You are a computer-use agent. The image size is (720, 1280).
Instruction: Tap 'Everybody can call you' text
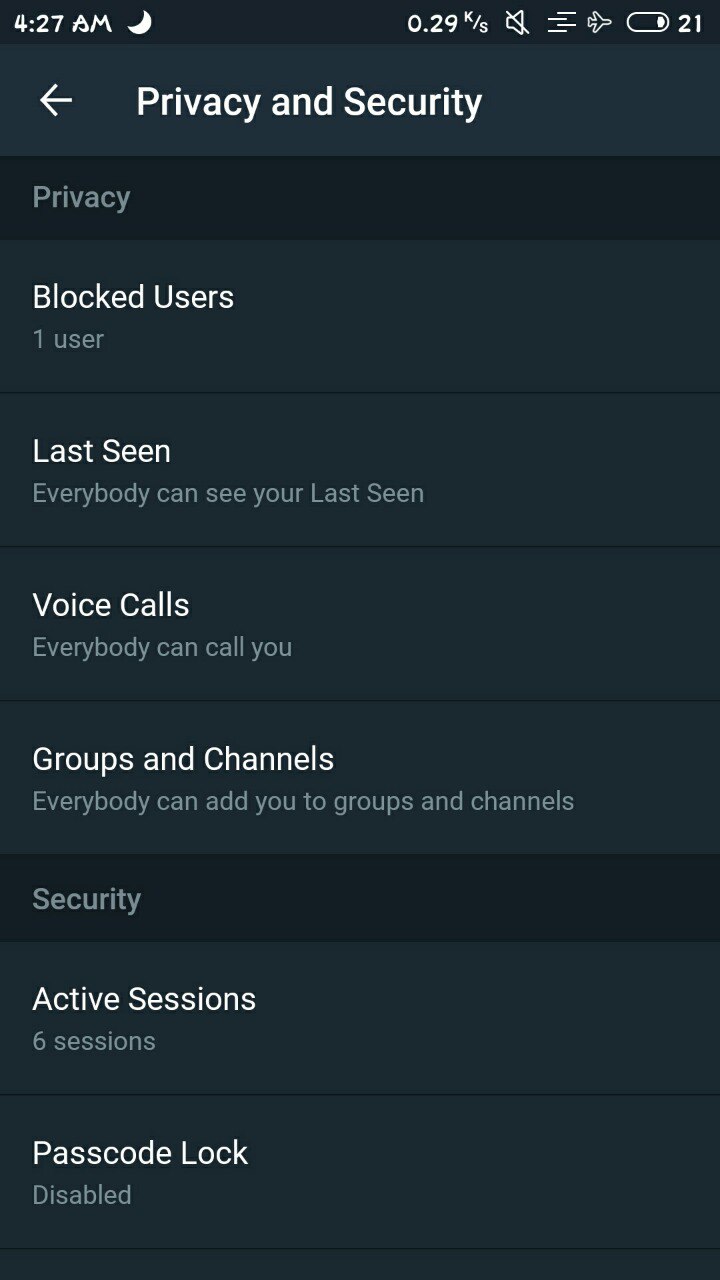(x=162, y=647)
